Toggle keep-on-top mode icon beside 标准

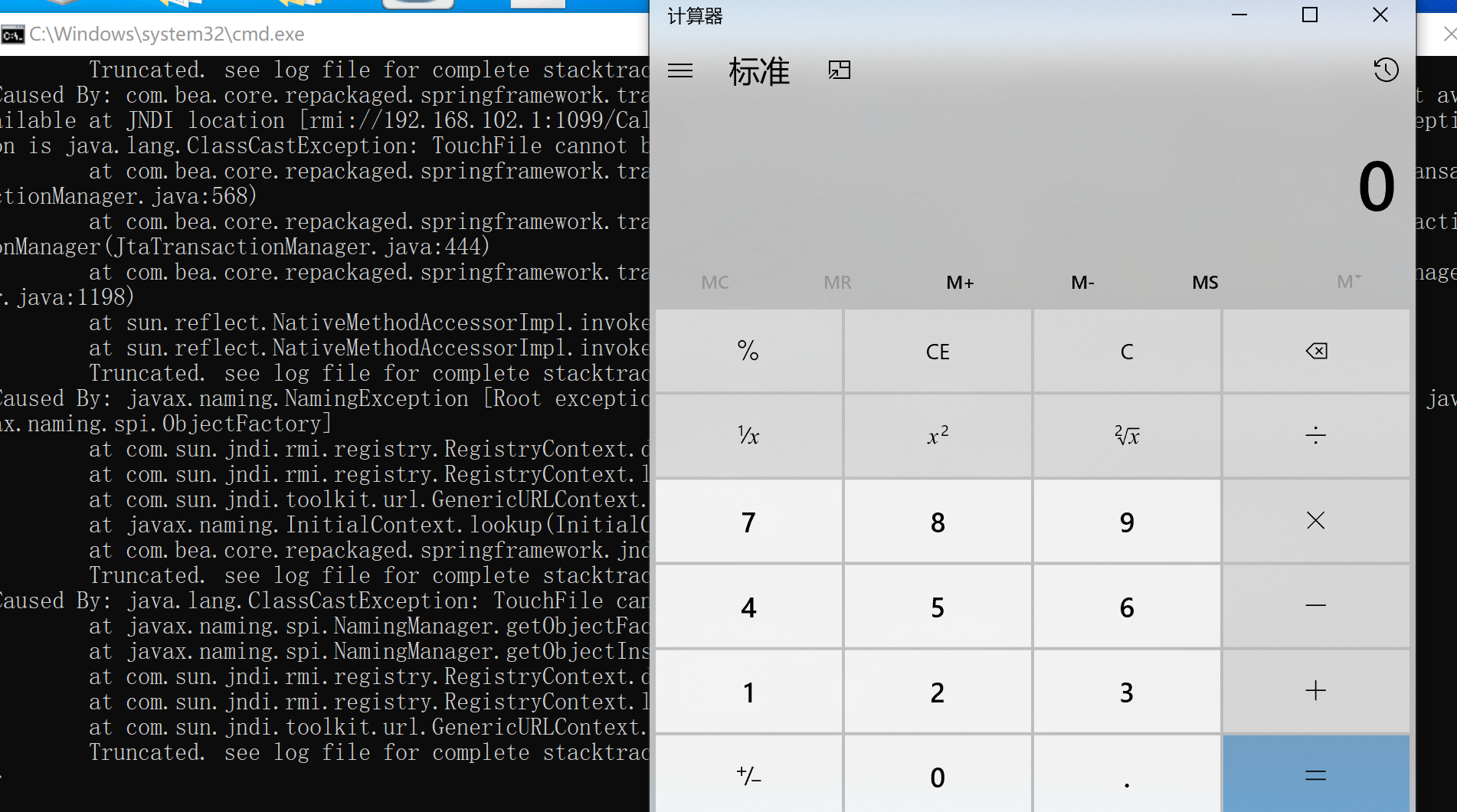click(x=840, y=70)
